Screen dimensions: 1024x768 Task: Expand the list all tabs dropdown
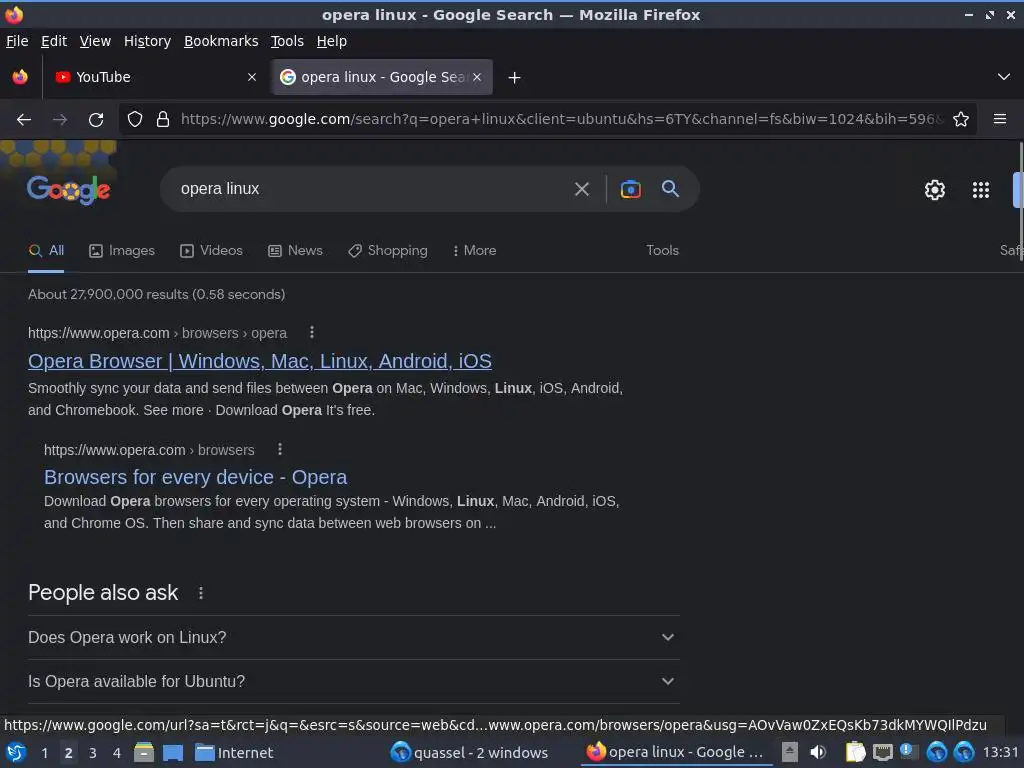click(x=1004, y=77)
